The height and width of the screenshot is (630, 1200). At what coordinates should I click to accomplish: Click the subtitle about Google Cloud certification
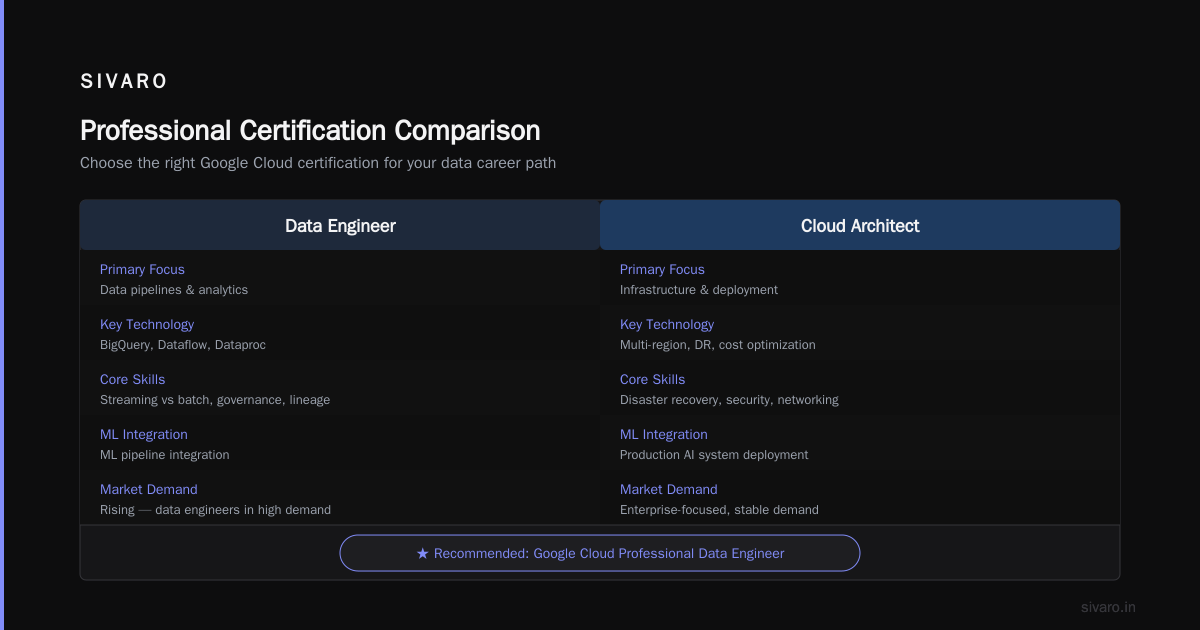point(318,162)
